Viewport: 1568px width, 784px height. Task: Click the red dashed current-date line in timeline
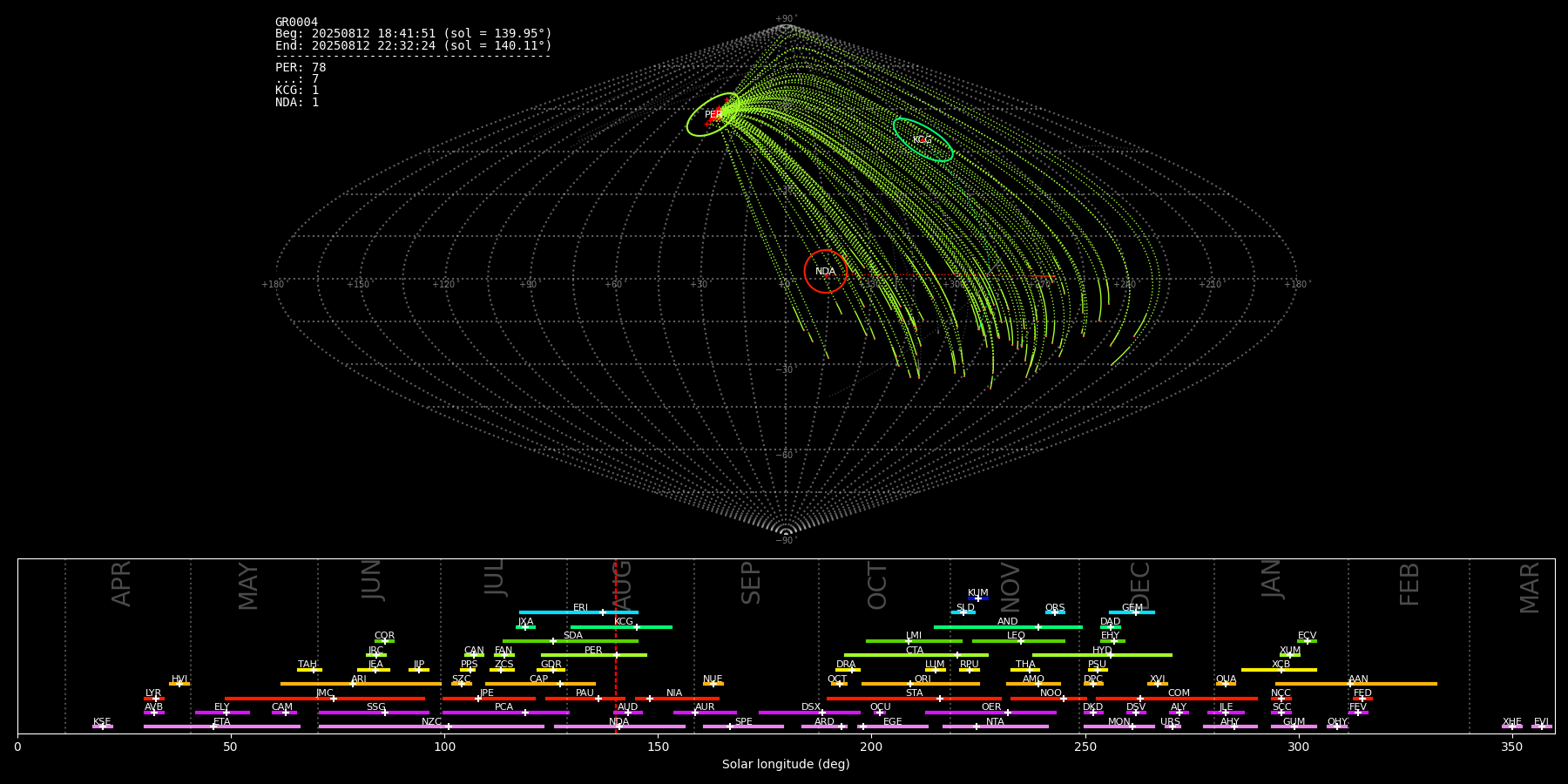click(x=616, y=645)
